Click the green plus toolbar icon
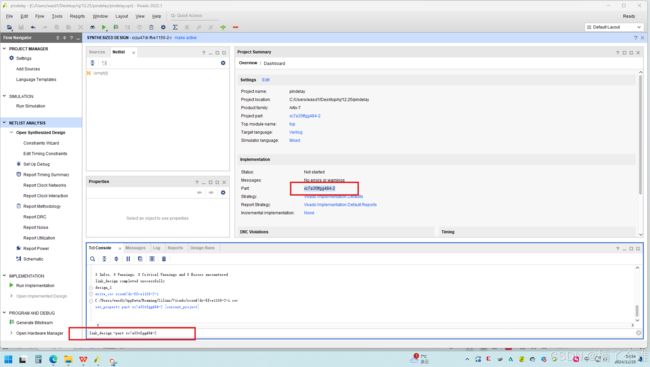This screenshot has height=367, width=650. coord(223,27)
